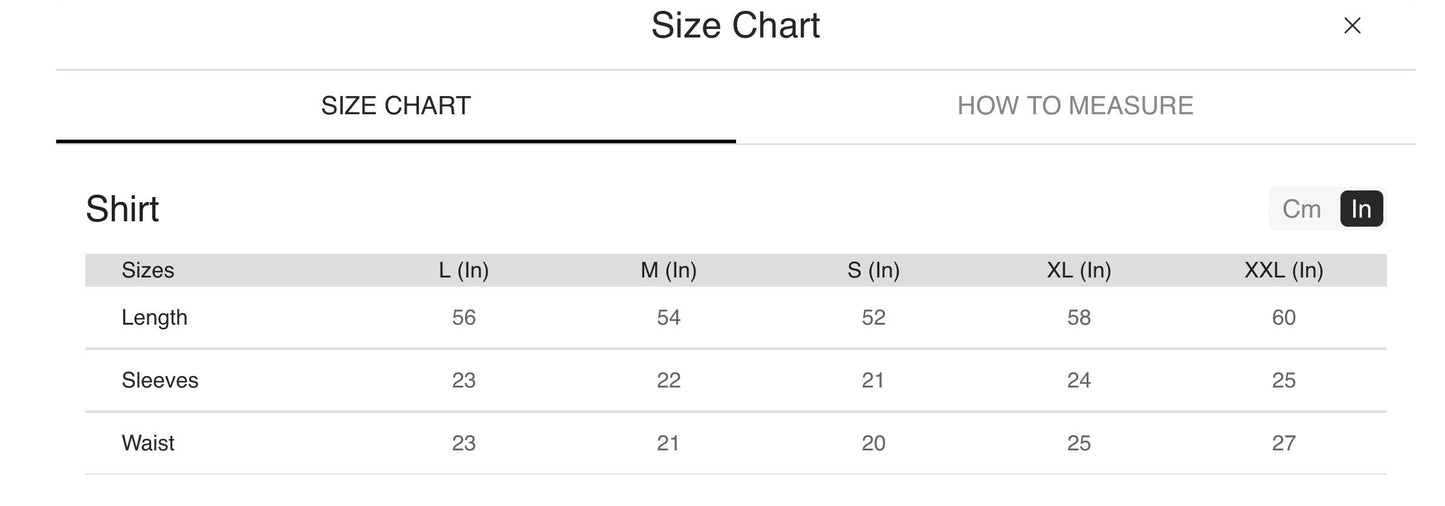Click the S length value 52
The height and width of the screenshot is (506, 1445).
(x=873, y=317)
